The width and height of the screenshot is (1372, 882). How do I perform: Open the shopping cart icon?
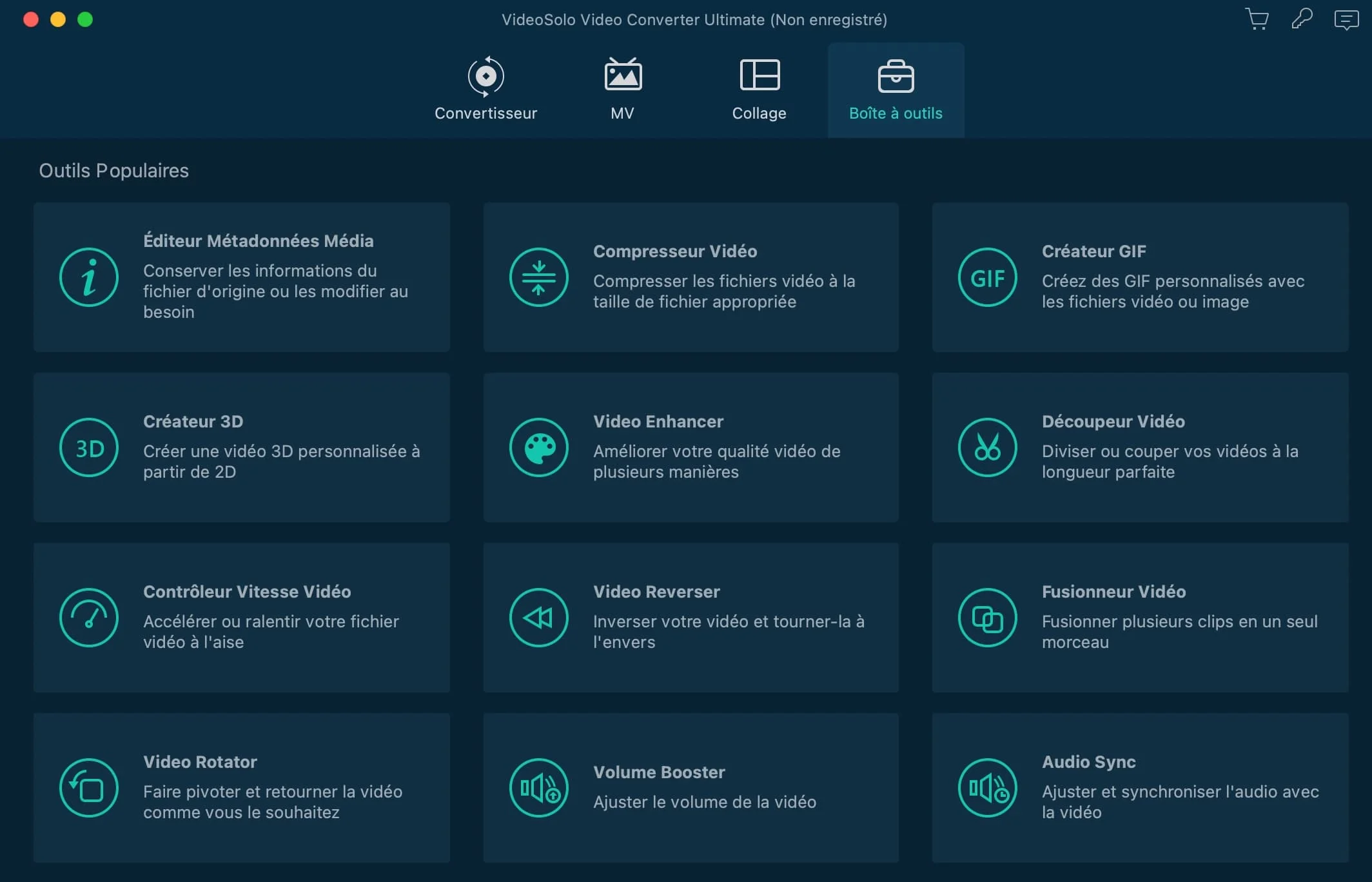[x=1257, y=19]
